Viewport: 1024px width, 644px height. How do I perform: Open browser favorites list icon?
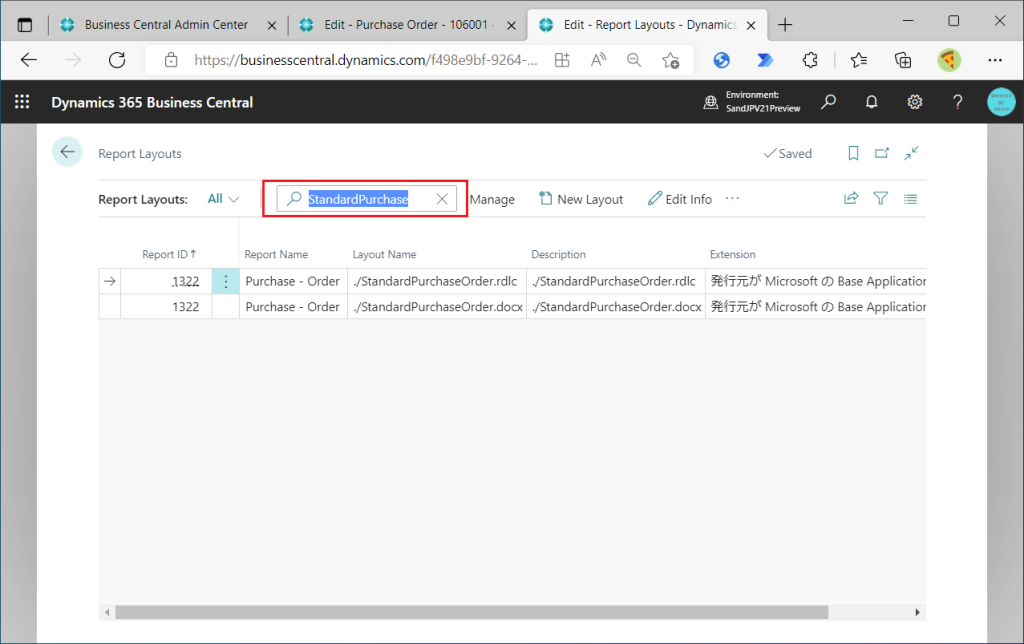click(x=858, y=60)
